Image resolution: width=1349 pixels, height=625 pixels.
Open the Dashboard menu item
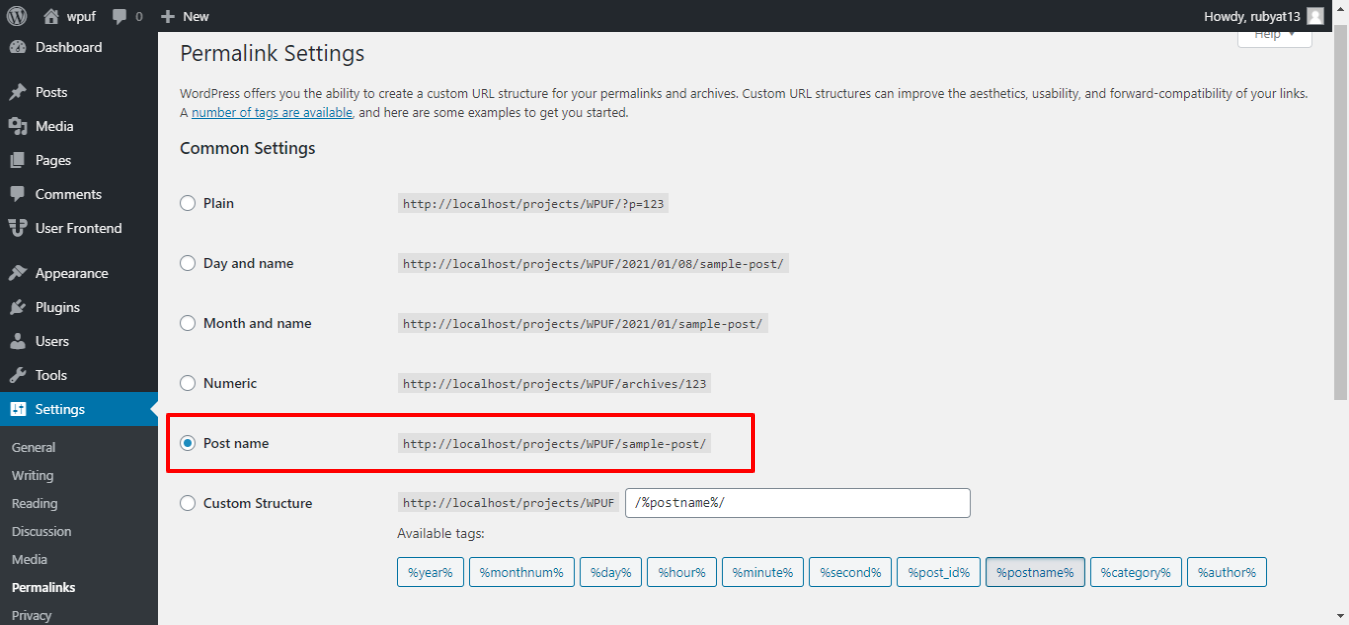click(x=79, y=47)
